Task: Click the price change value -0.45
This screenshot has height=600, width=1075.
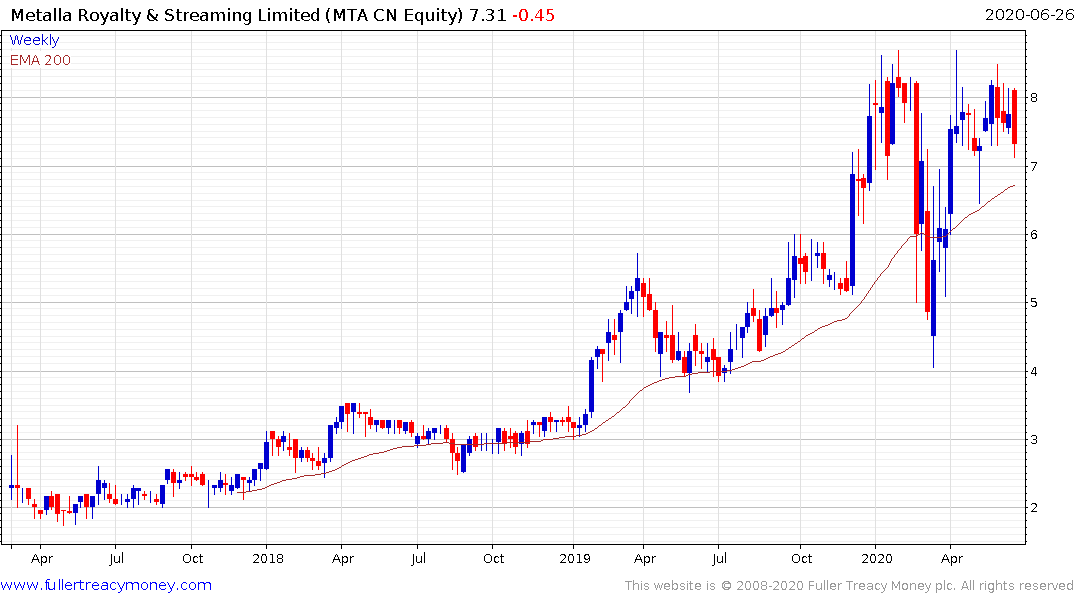Action: click(x=533, y=15)
